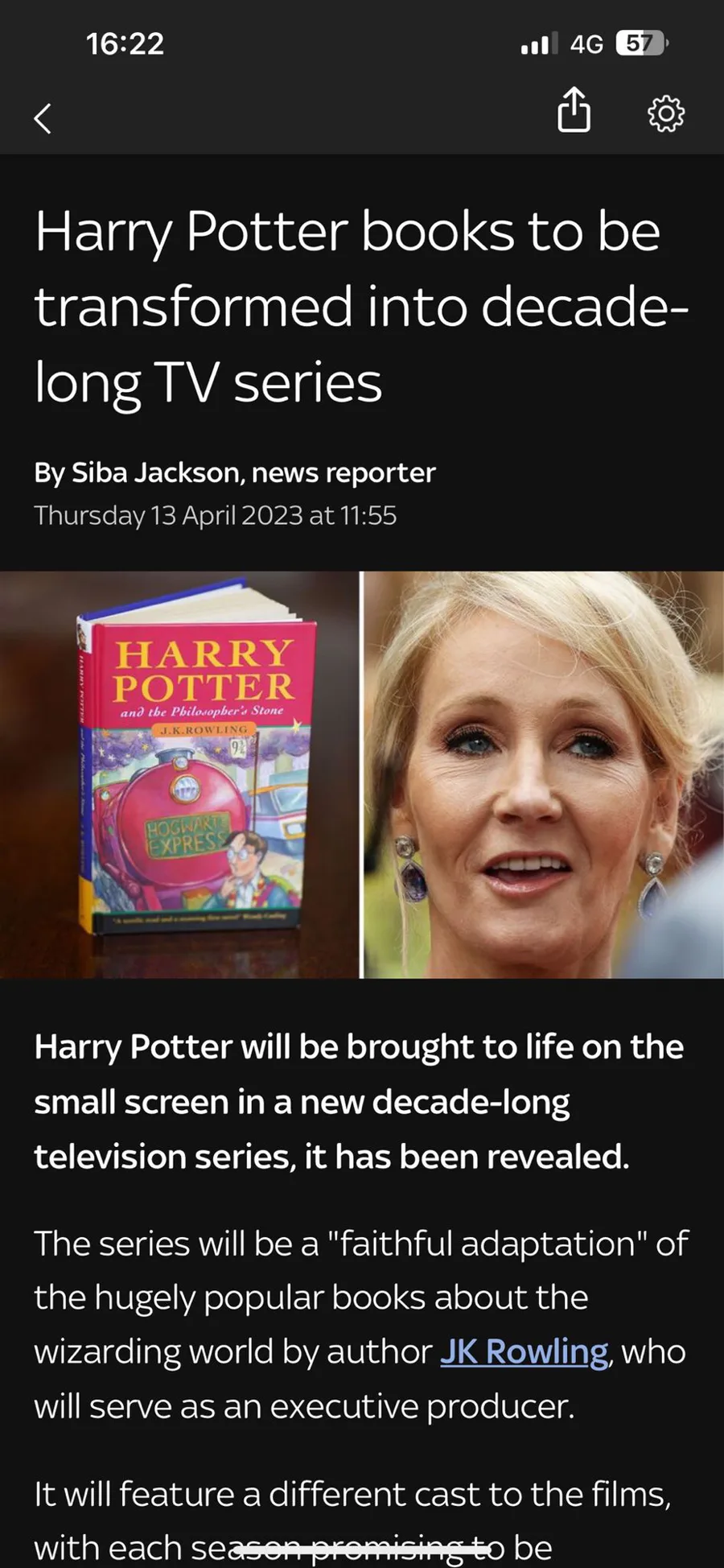Tap the byline 'By Siba Jackson, news reporter'

(234, 472)
